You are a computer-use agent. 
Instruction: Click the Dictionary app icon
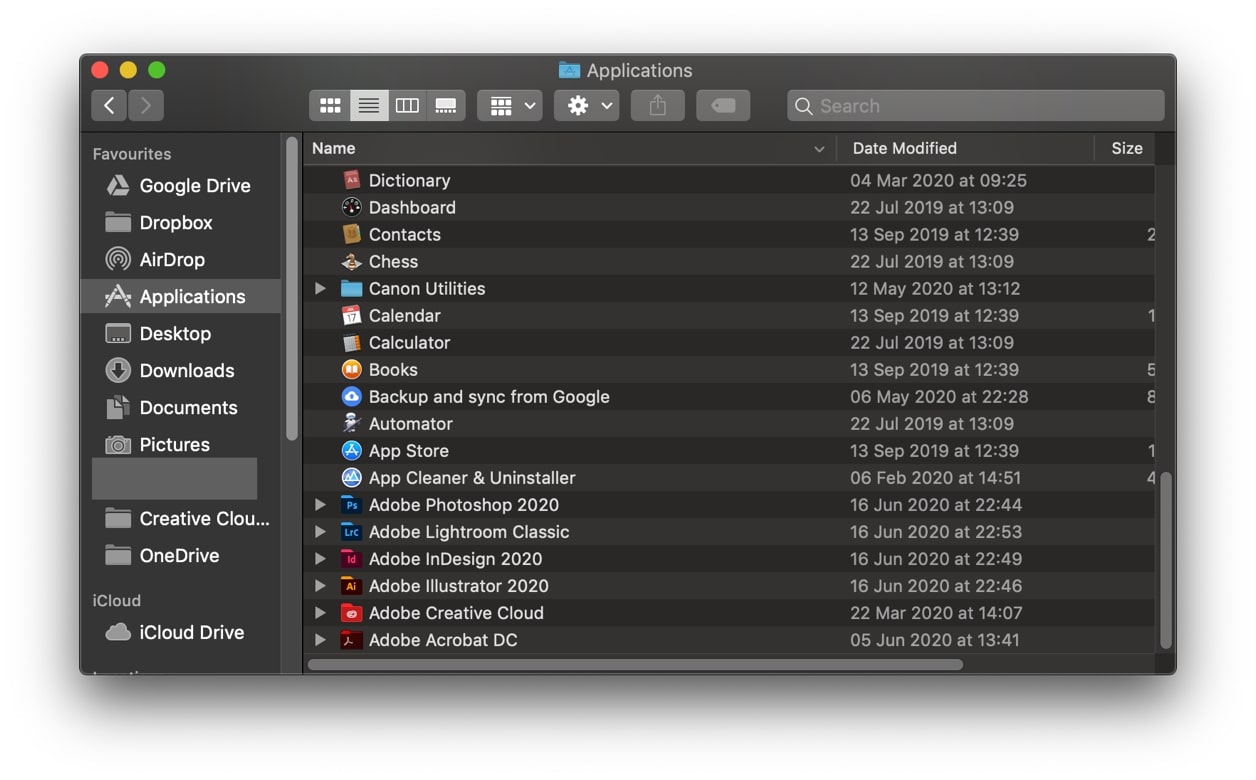[351, 180]
